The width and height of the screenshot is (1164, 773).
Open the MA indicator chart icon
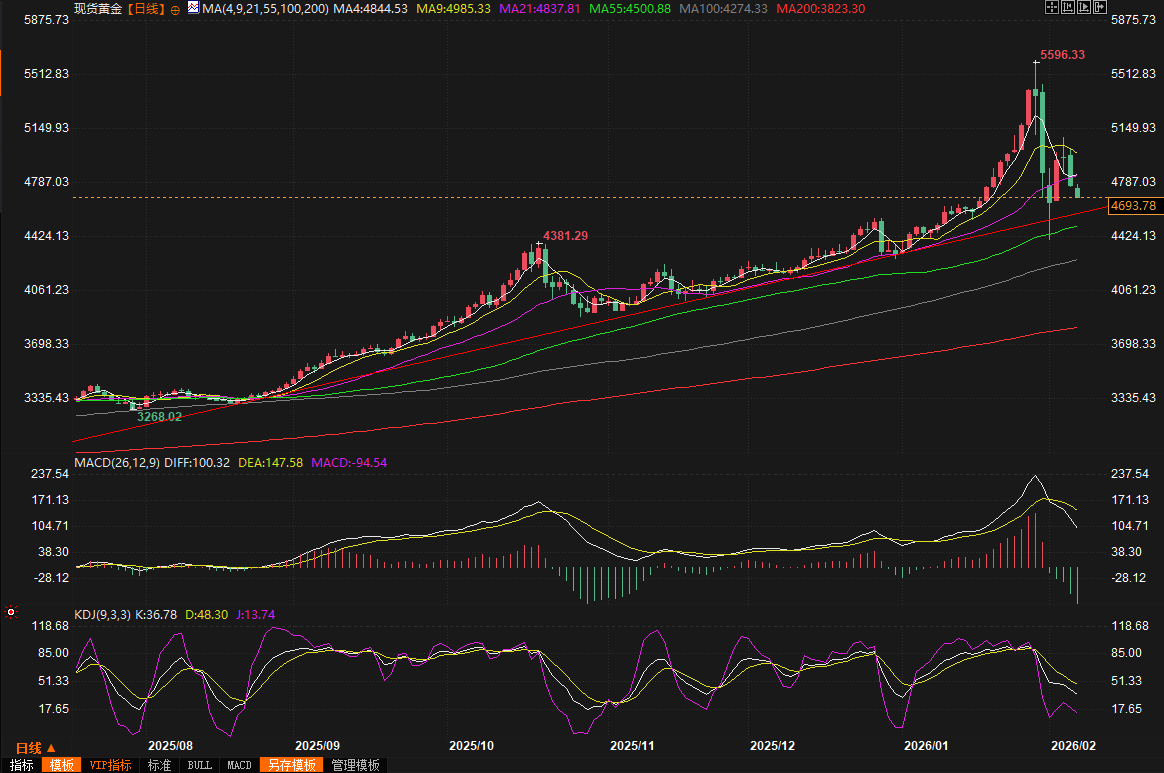pyautogui.click(x=191, y=9)
